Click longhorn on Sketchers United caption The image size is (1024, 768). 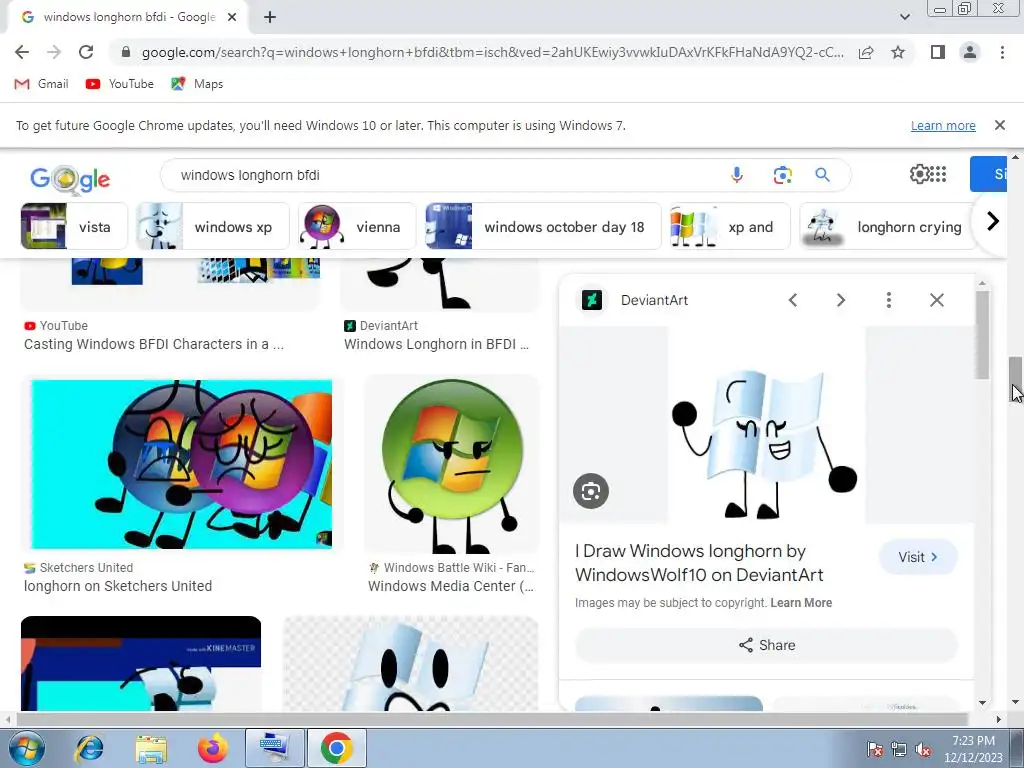[118, 586]
